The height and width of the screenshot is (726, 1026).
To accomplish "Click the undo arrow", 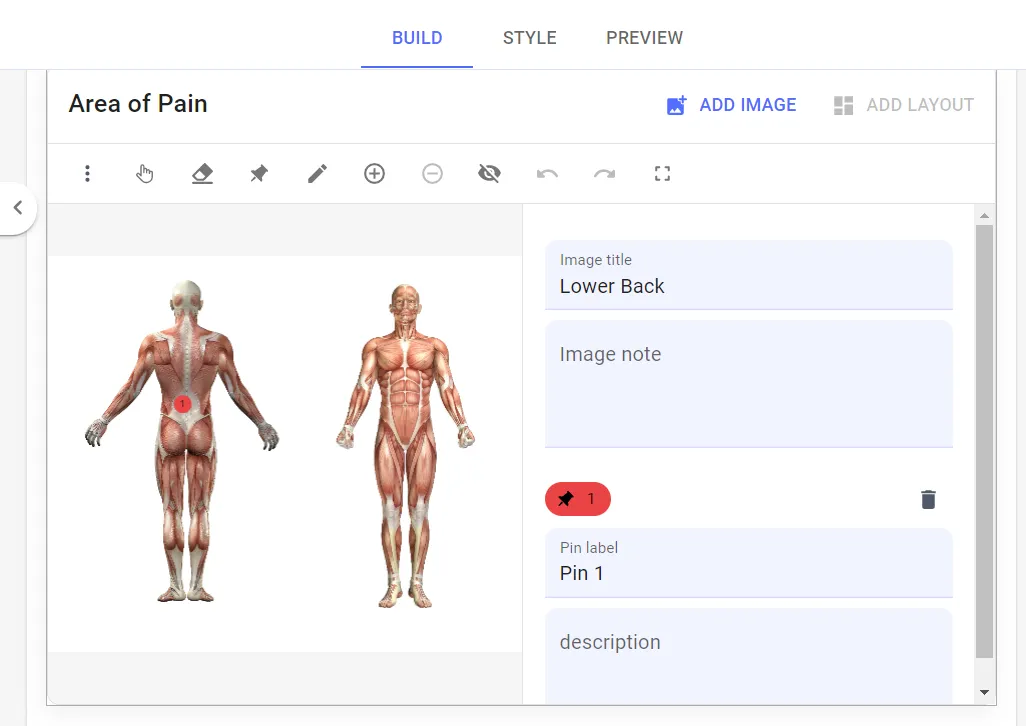I will point(547,173).
